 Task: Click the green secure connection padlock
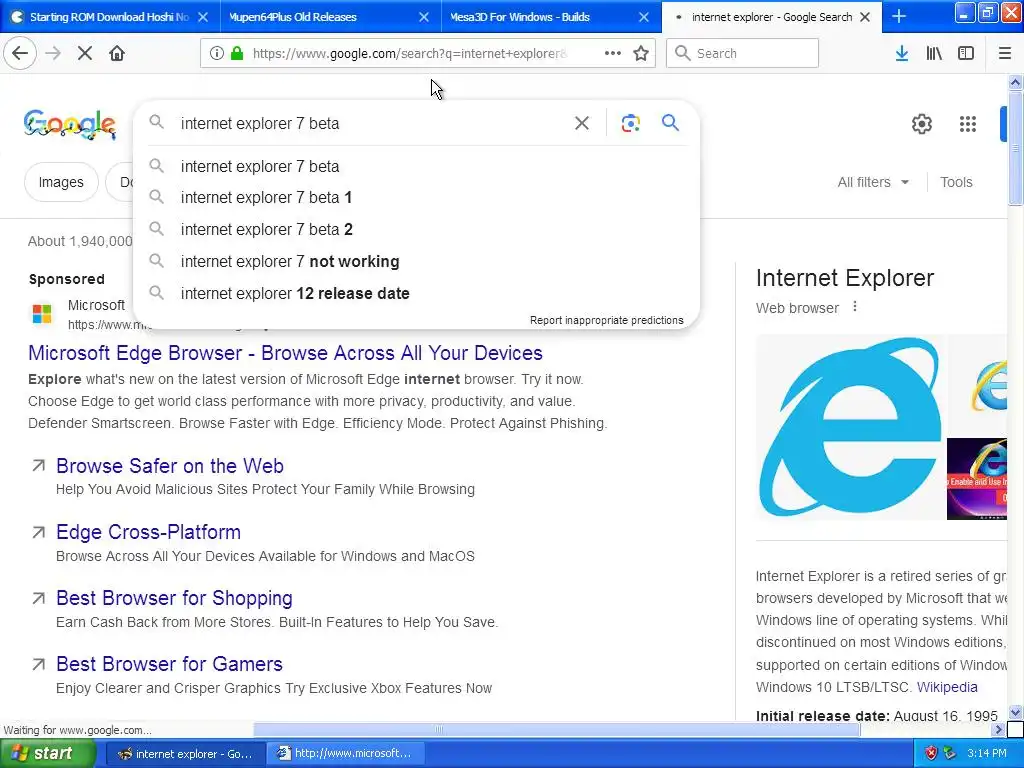[237, 54]
